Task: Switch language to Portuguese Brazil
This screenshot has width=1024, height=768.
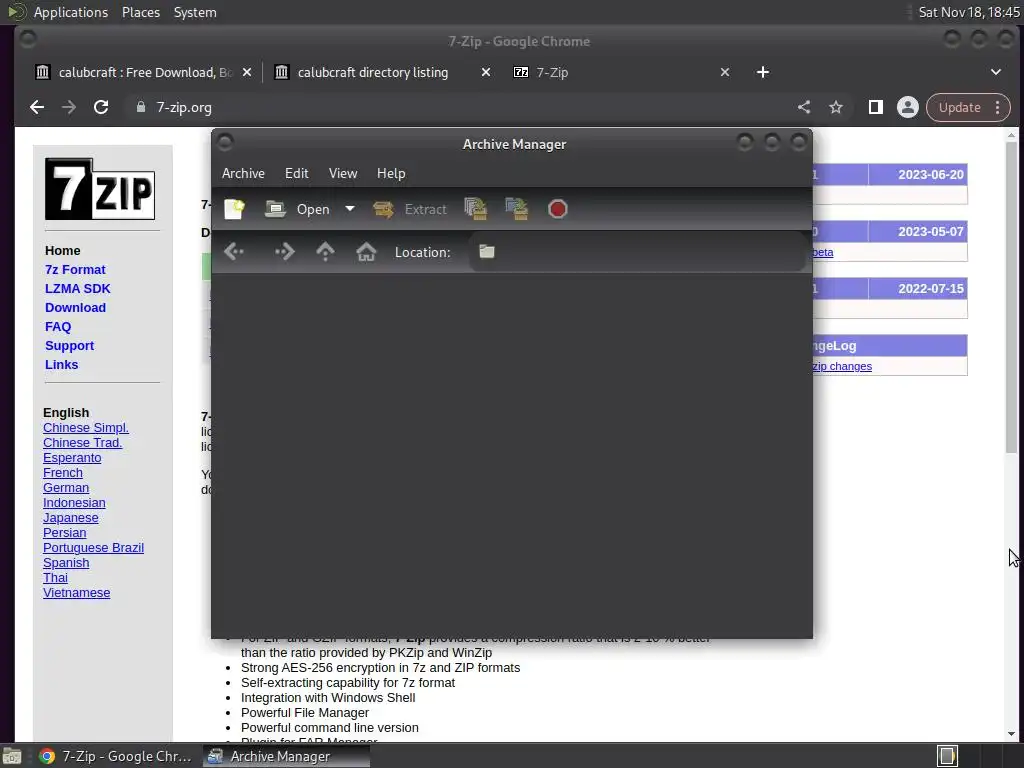Action: coord(93,548)
